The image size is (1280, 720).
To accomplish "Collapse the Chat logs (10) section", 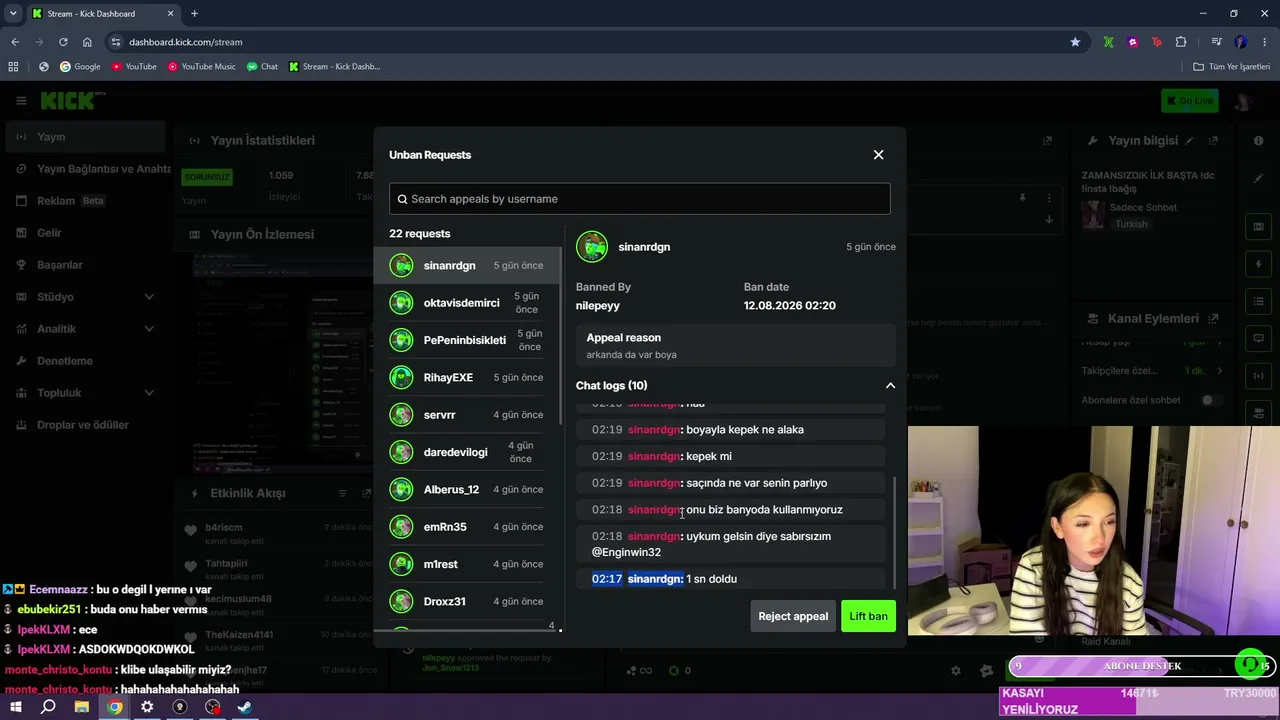I will (x=890, y=385).
